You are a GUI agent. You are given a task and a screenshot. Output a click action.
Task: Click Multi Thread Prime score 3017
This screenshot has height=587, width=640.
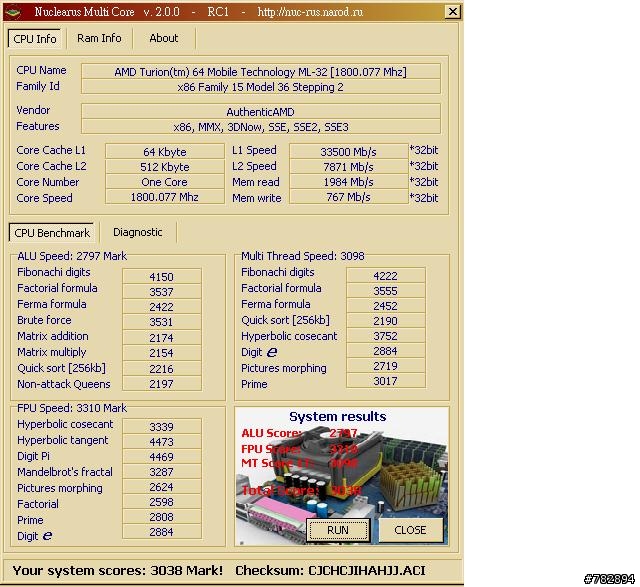tap(386, 381)
